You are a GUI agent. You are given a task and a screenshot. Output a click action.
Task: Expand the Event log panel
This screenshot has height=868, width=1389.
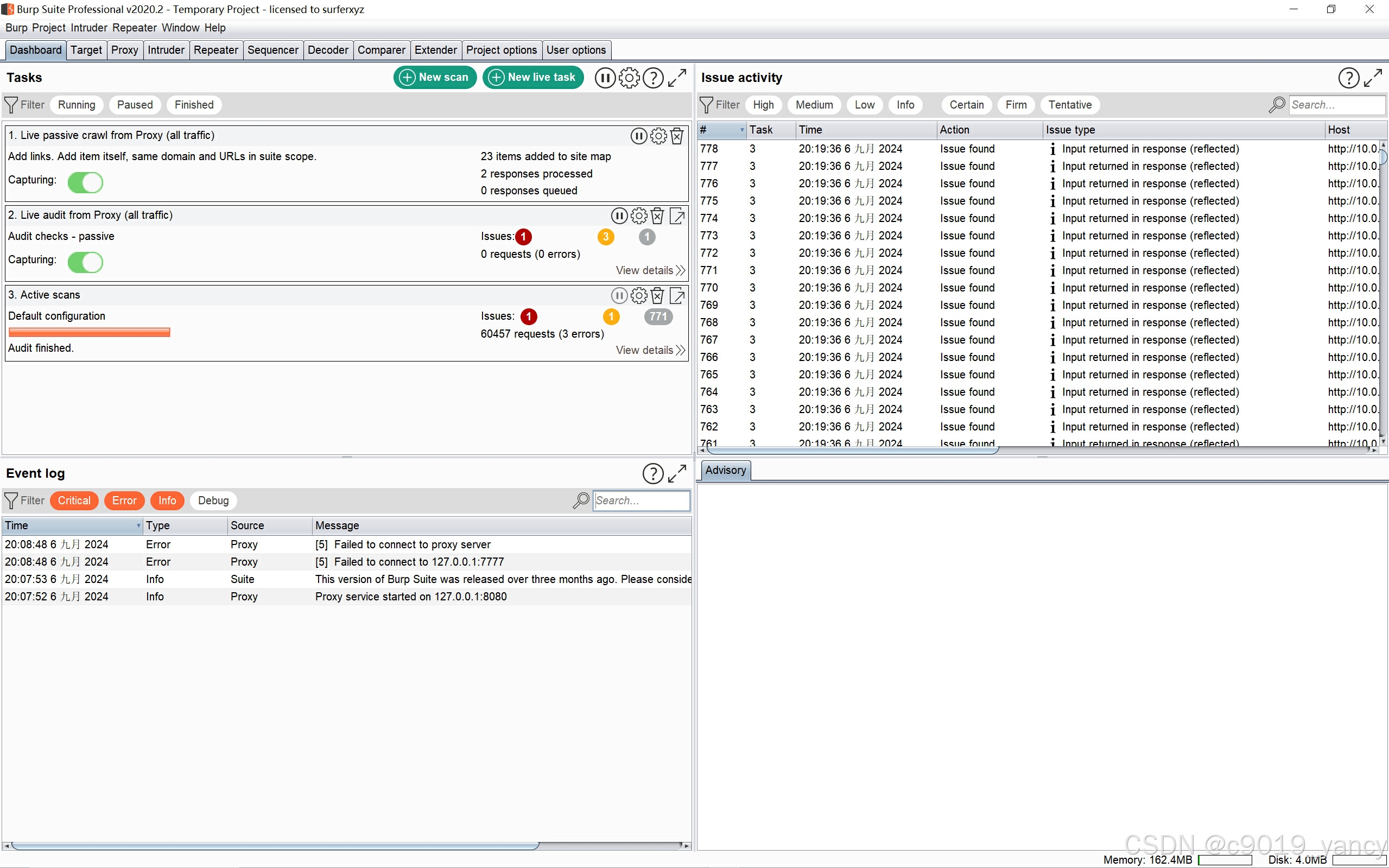click(x=677, y=473)
